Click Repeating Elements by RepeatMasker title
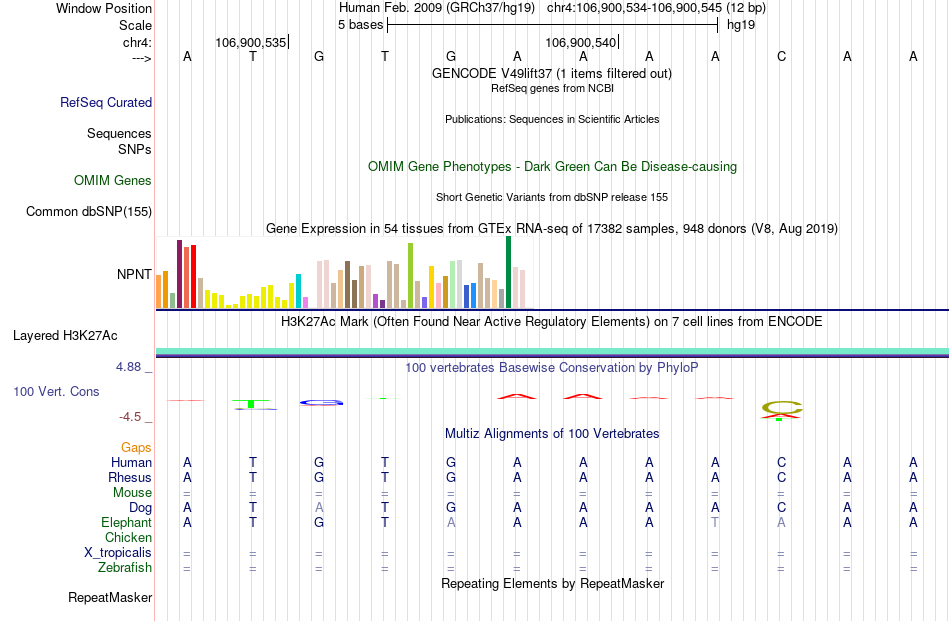The width and height of the screenshot is (950, 621). (553, 583)
